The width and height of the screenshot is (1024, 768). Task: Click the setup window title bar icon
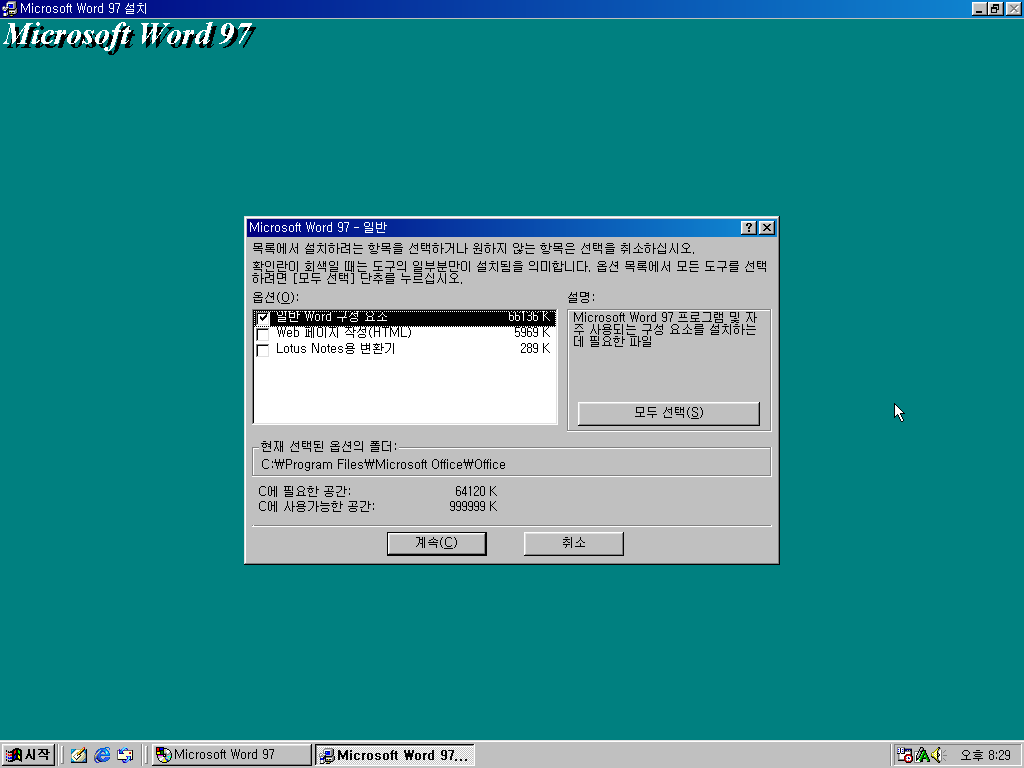click(x=9, y=8)
